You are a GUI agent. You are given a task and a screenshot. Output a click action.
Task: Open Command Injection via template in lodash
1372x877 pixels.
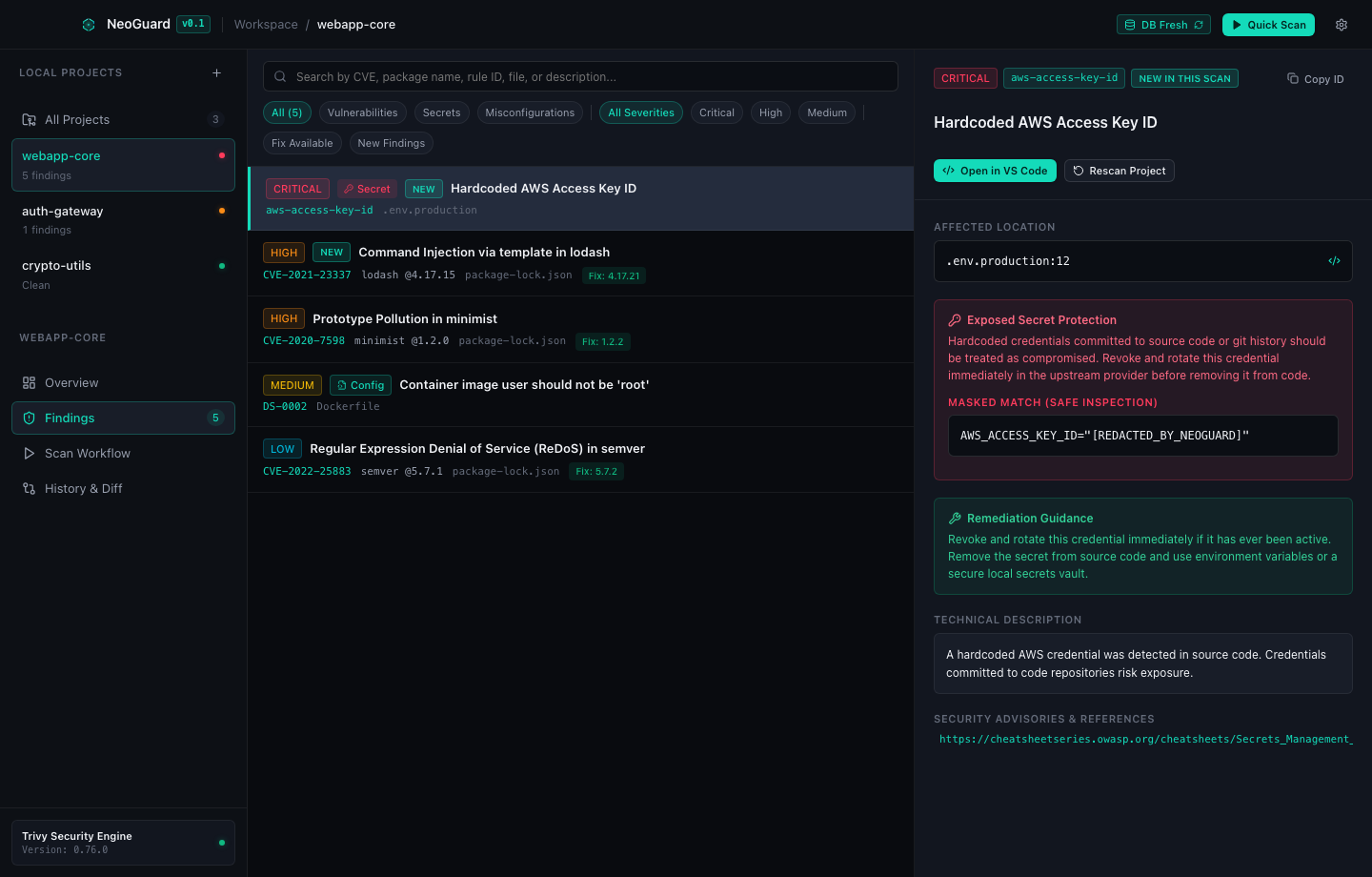coord(581,263)
